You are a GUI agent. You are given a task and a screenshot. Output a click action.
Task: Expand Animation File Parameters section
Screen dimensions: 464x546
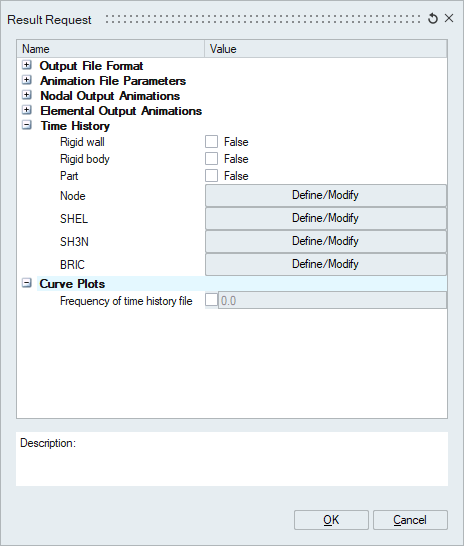(x=27, y=80)
